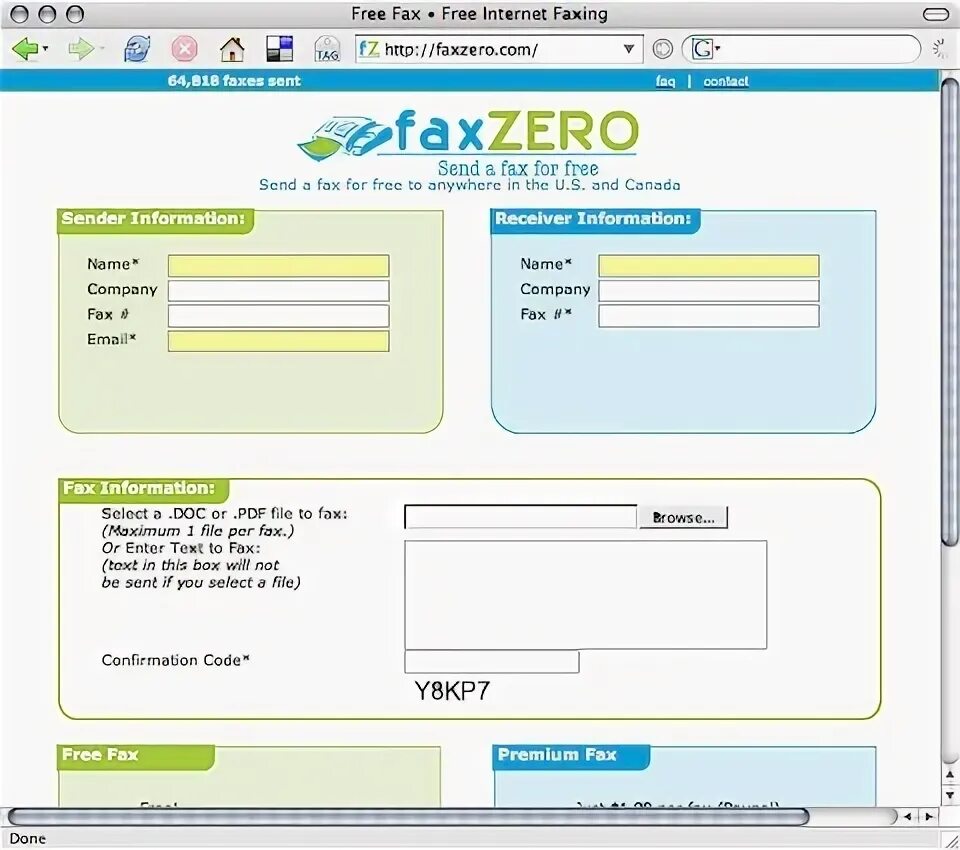Click the Receiver Information heading
The width and height of the screenshot is (960, 850).
coord(593,219)
